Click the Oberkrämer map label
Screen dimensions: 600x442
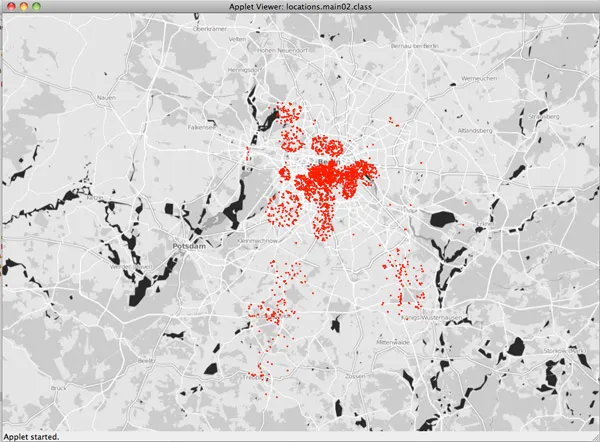[x=210, y=29]
